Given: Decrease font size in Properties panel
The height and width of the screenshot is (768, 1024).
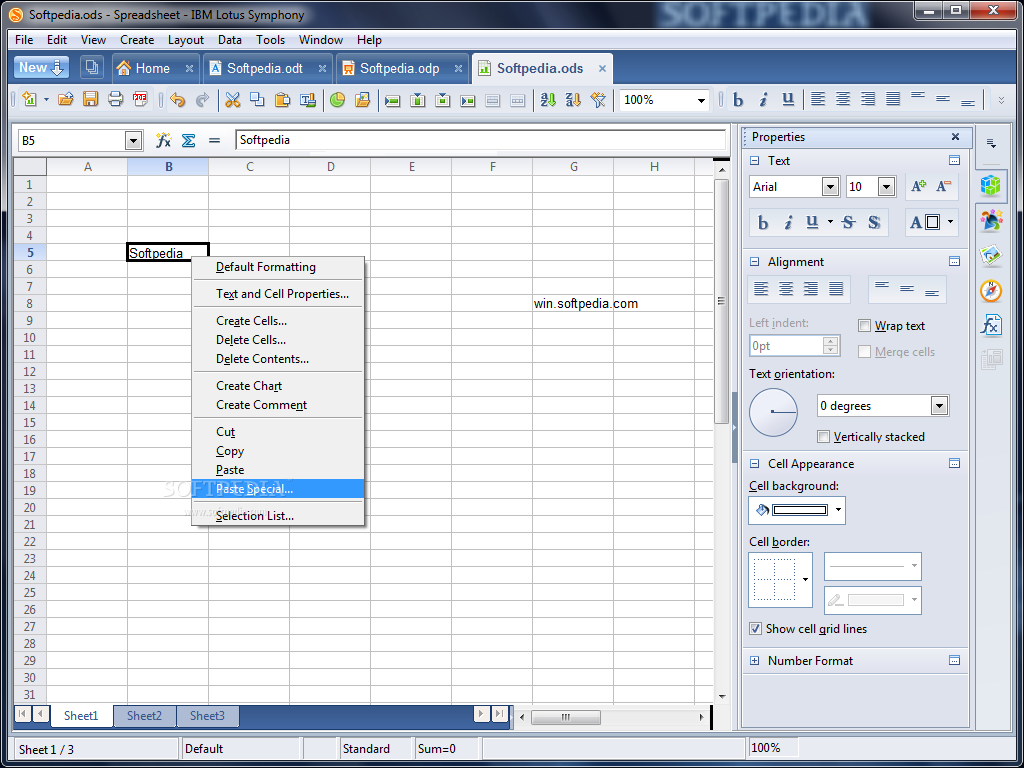Looking at the screenshot, I should (944, 187).
